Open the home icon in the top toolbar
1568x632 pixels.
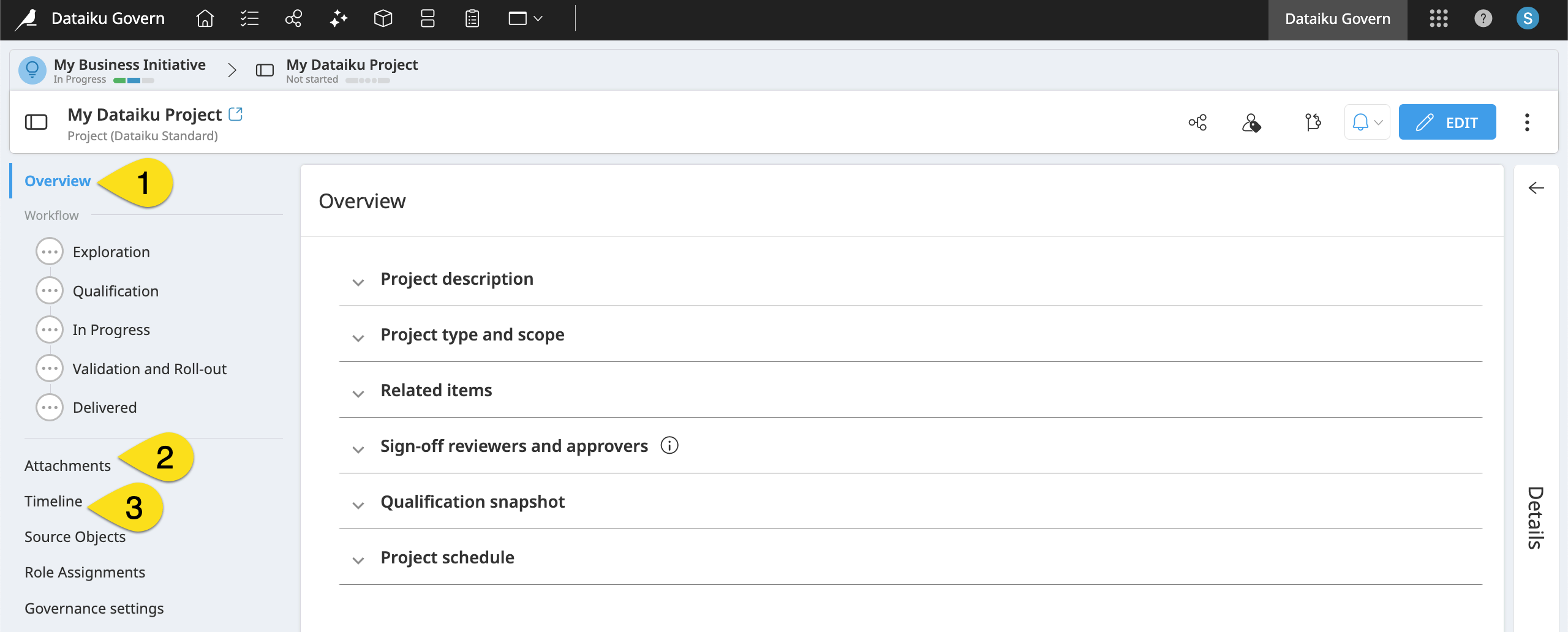pos(205,18)
